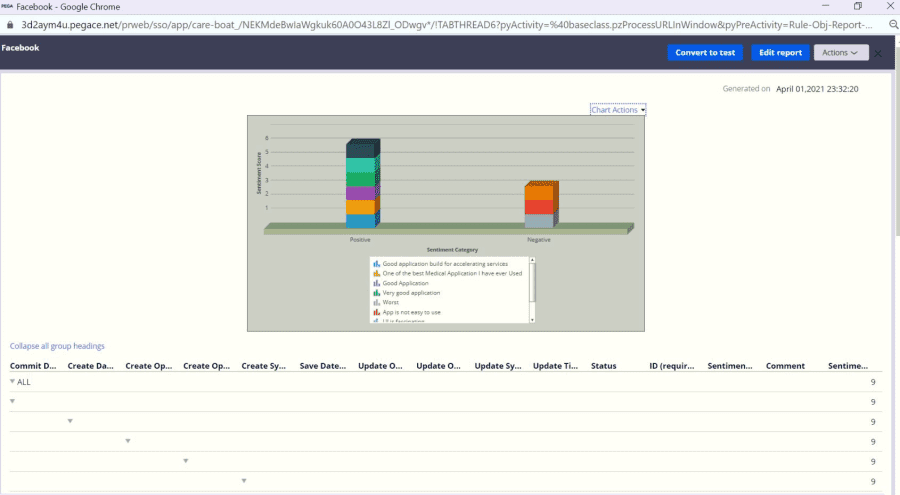Click legend icon for Good Application

pyautogui.click(x=377, y=283)
